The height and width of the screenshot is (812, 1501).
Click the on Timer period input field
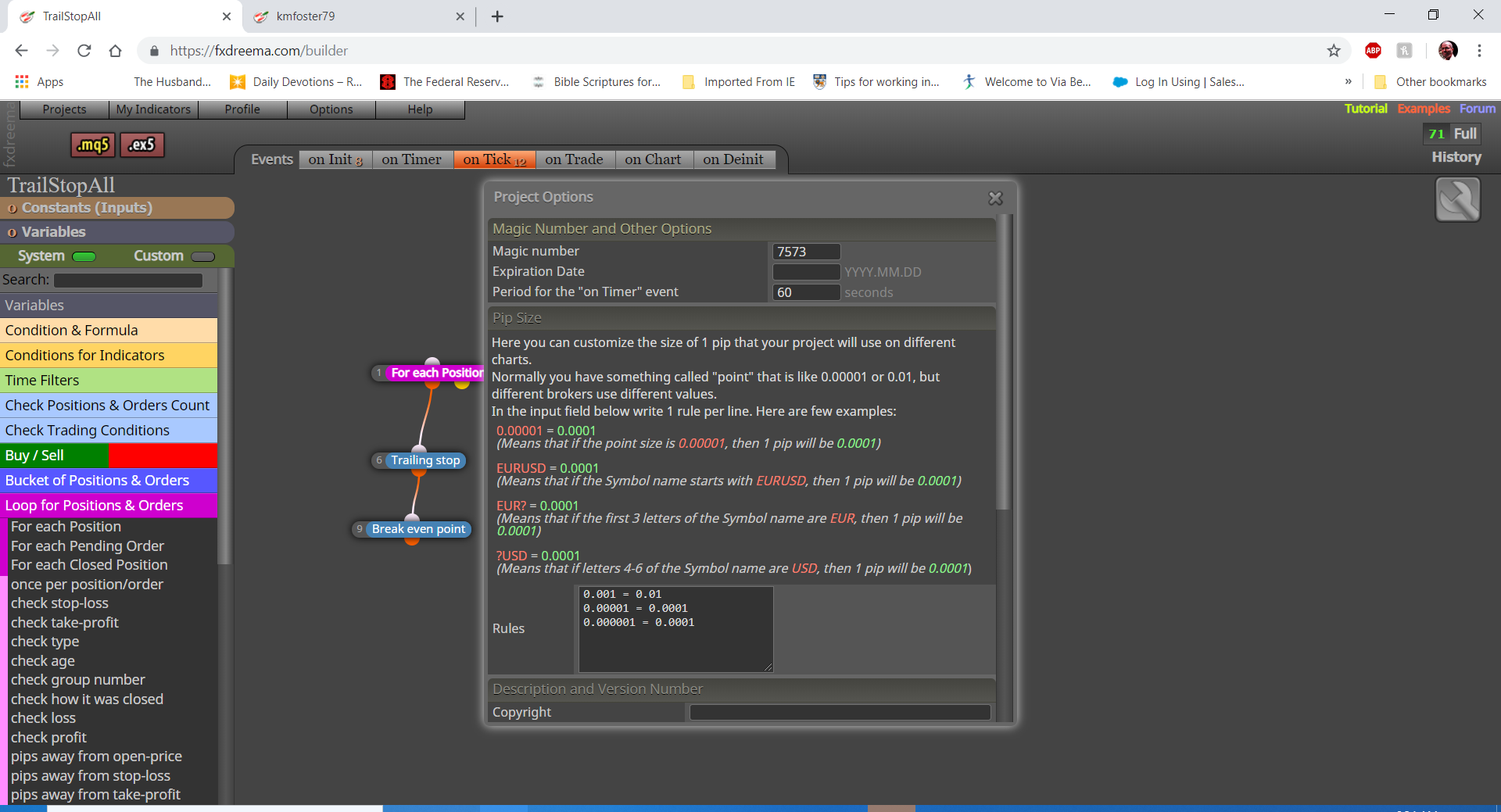tap(807, 292)
